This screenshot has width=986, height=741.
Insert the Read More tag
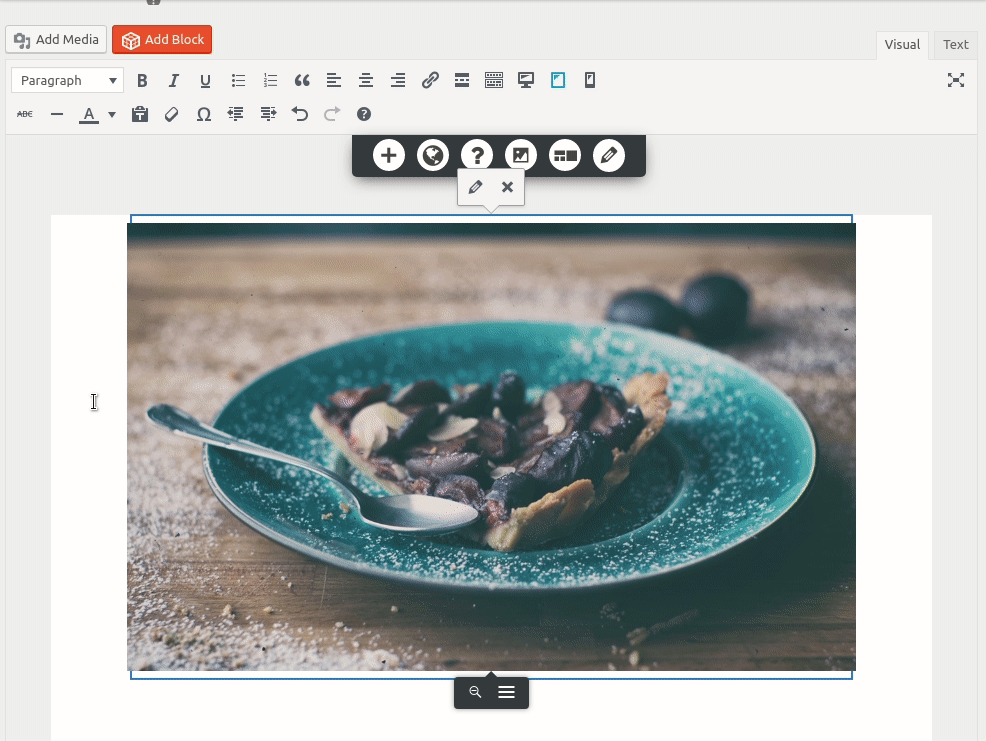point(462,80)
